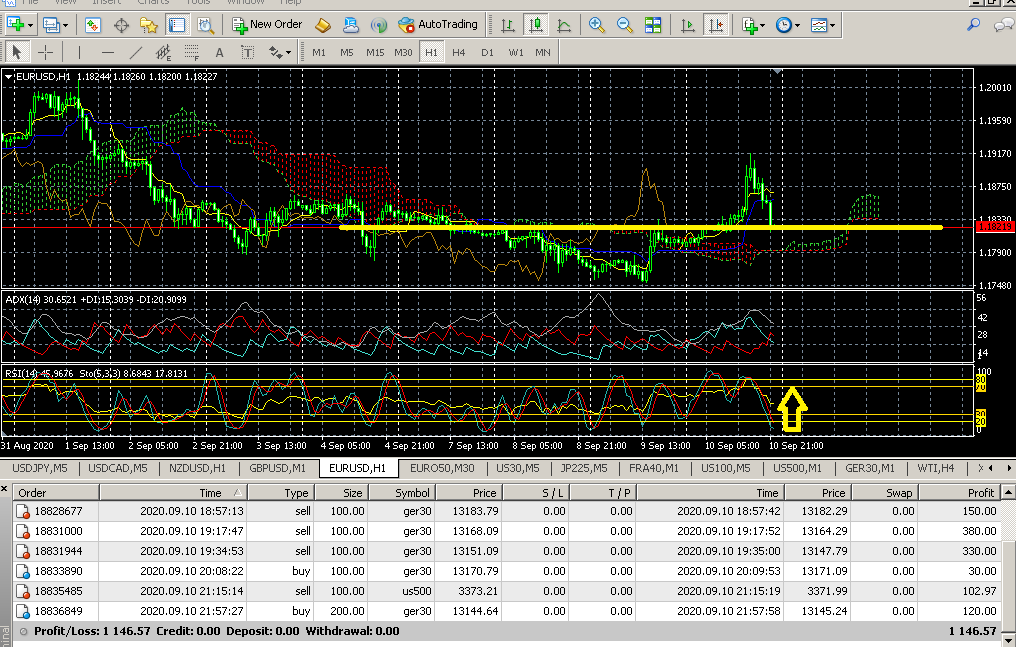Show the Market Watch window
Viewport: 1016px width, 647px height.
click(x=93, y=25)
